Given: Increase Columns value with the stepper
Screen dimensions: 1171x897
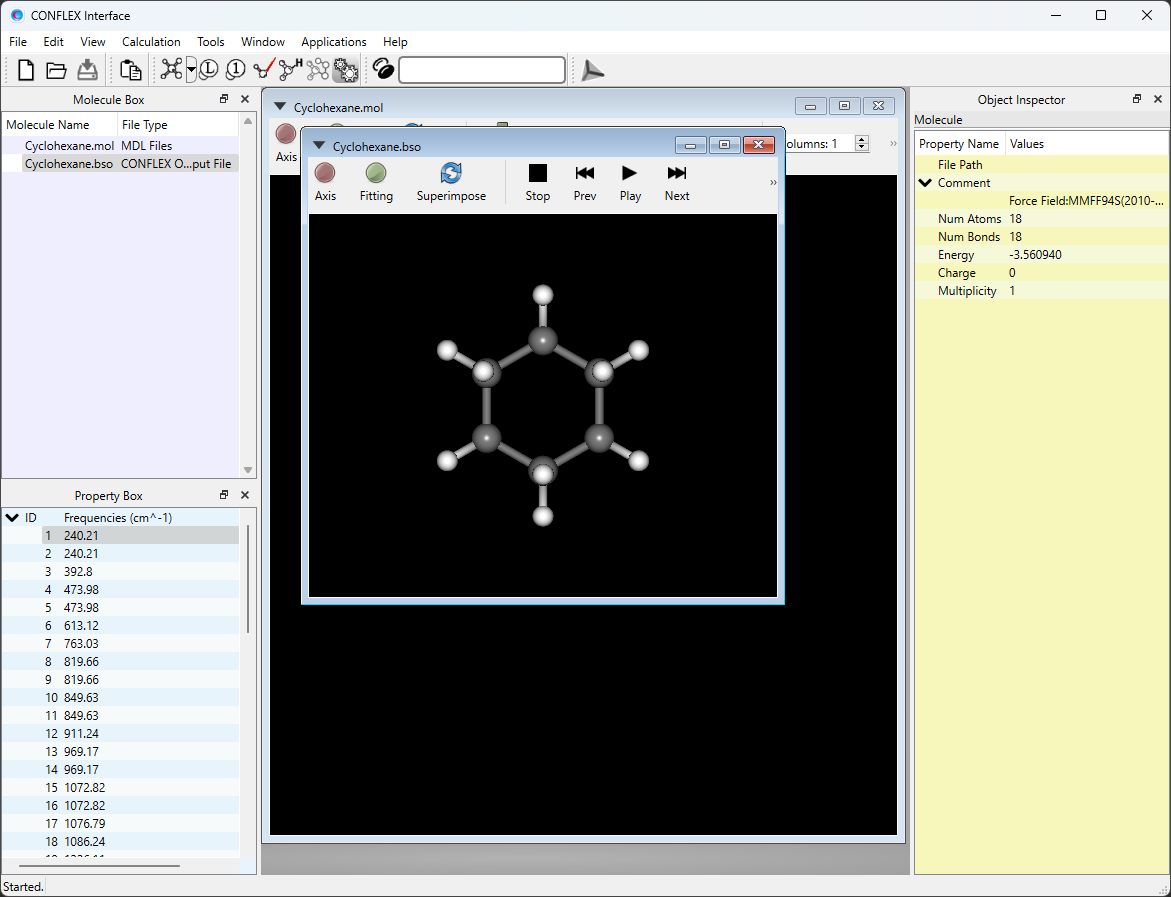Looking at the screenshot, I should click(x=861, y=139).
